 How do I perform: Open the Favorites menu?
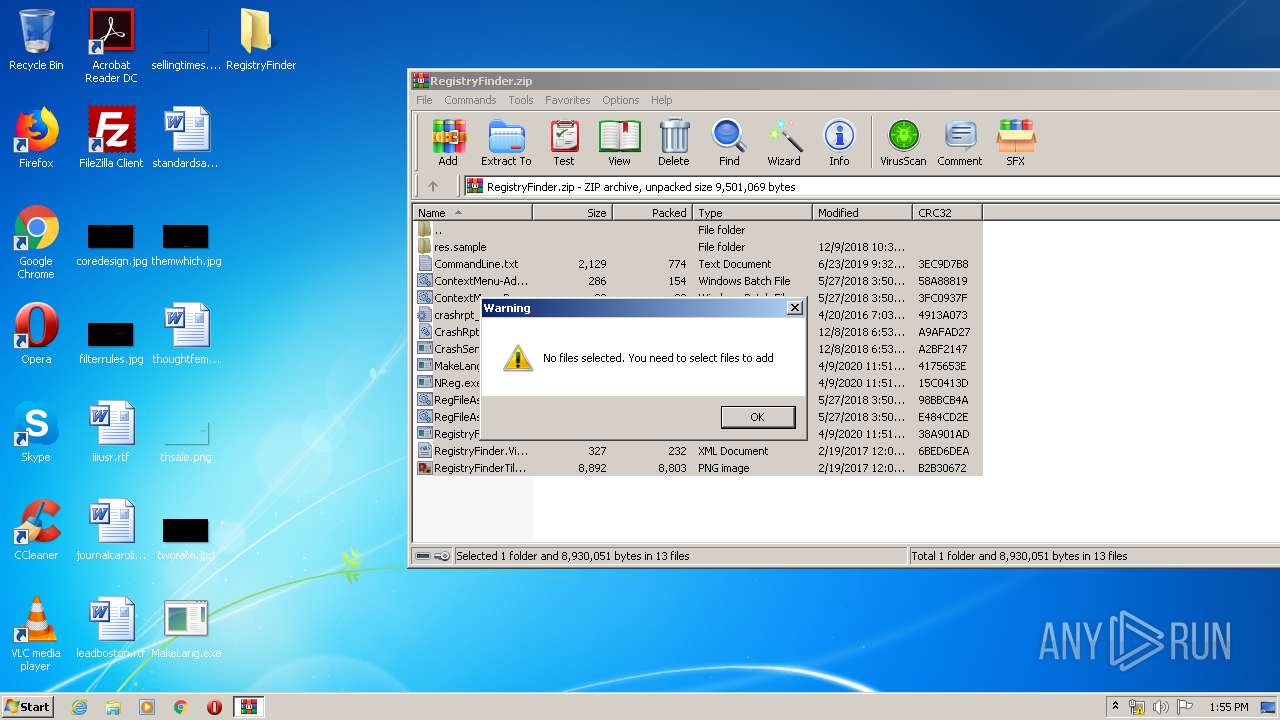[567, 100]
